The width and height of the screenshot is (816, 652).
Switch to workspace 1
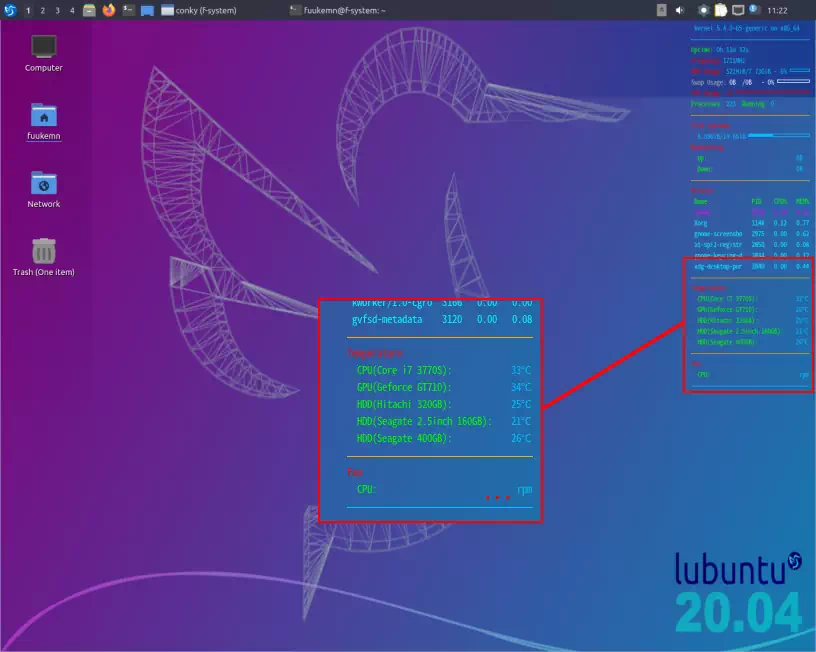(x=28, y=10)
